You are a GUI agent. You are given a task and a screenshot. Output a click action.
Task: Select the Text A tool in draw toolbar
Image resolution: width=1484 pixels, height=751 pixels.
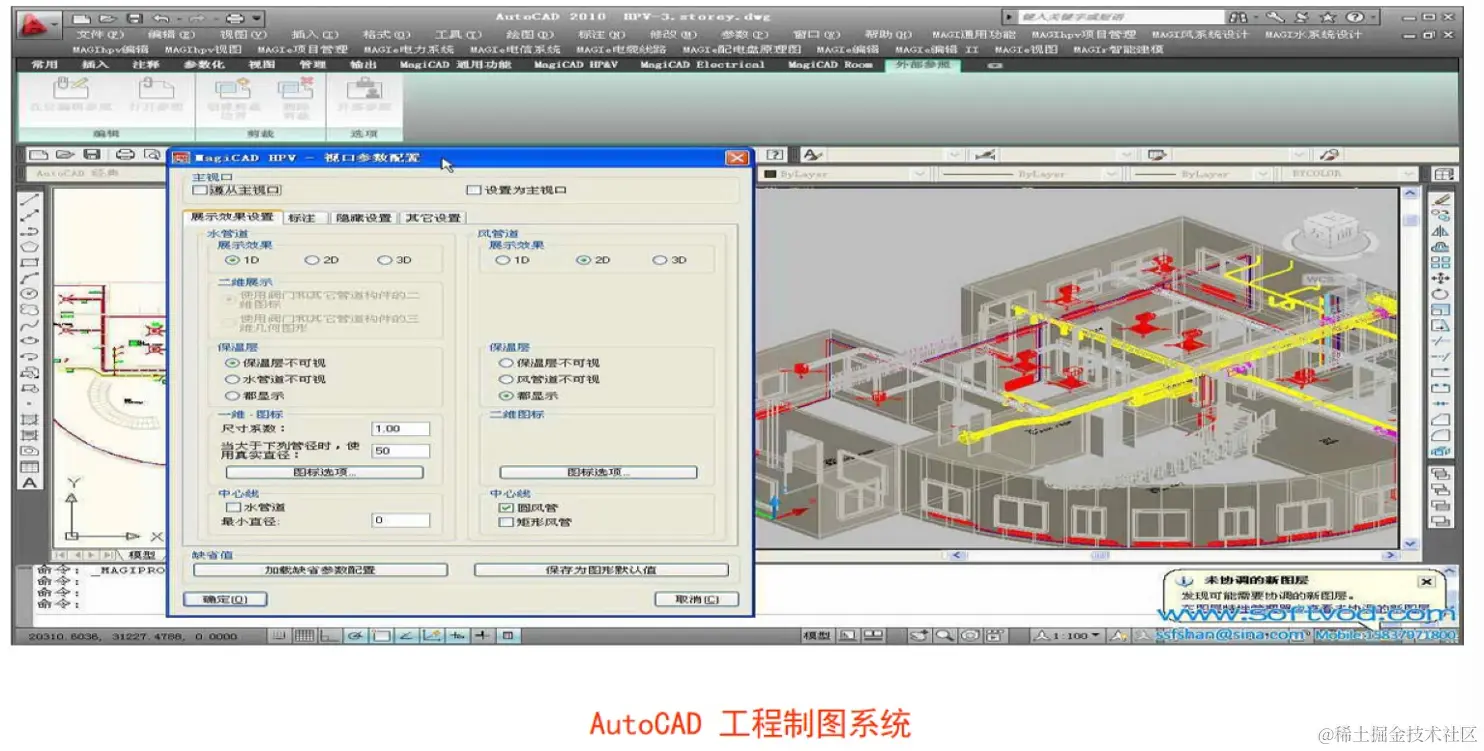30,483
